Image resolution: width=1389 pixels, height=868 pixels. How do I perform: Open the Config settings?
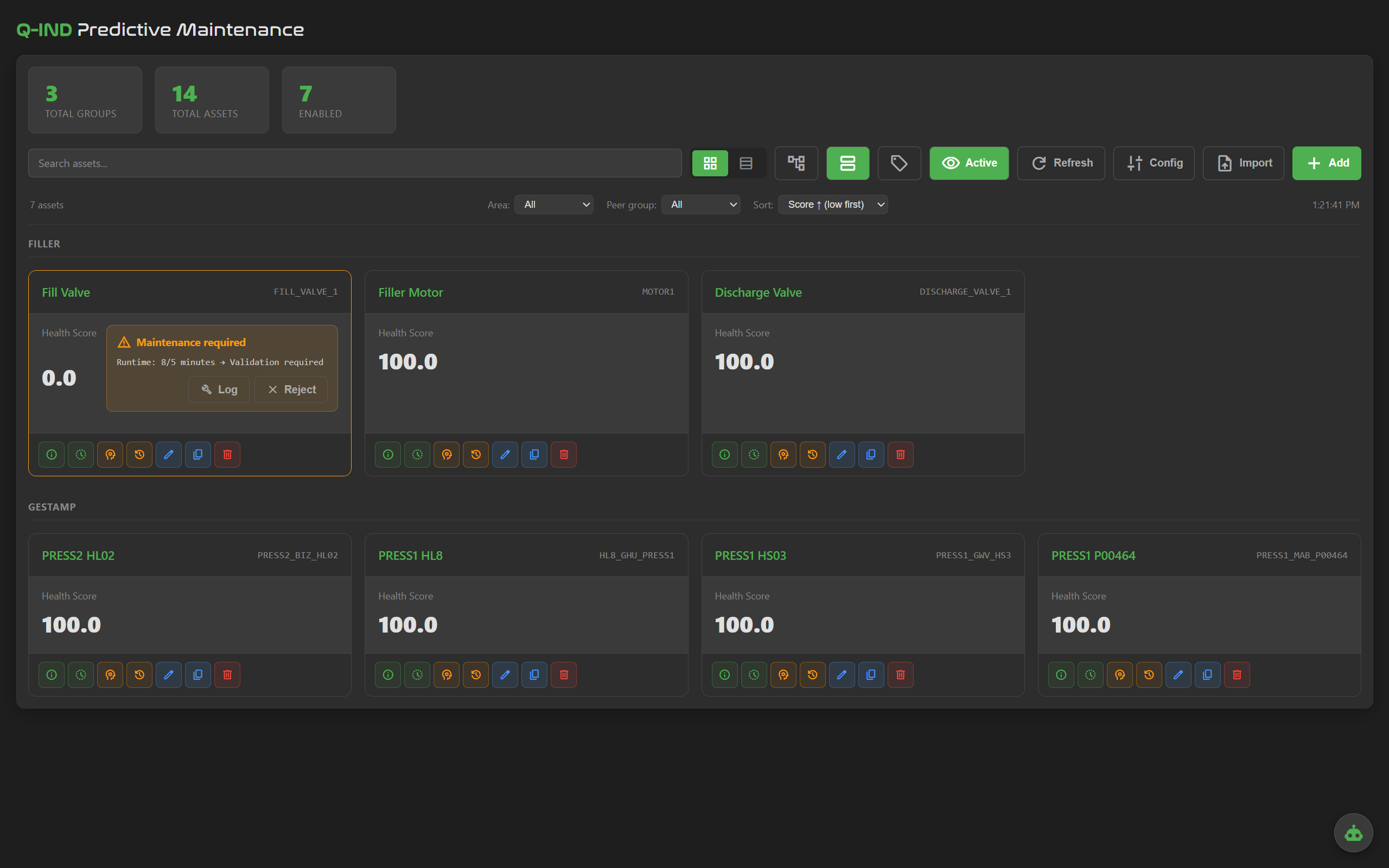[x=1154, y=164]
